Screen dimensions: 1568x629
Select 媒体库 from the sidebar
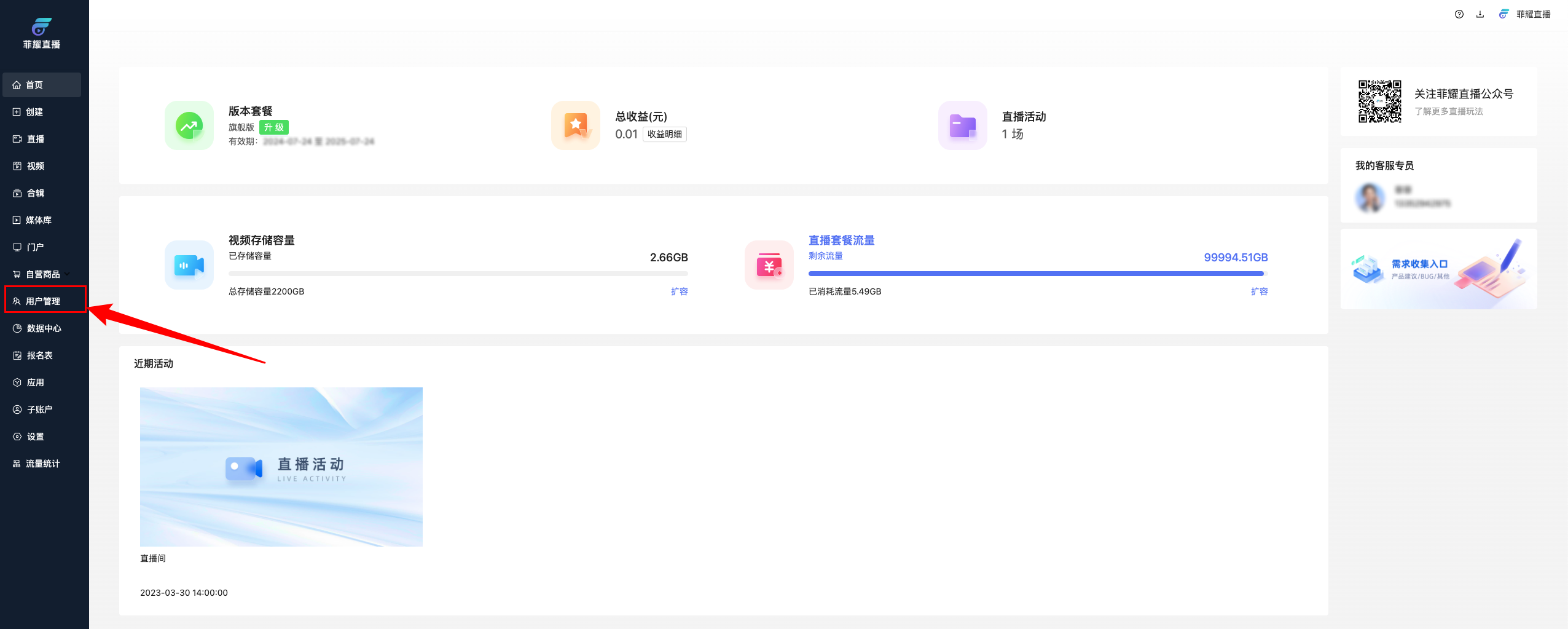[x=38, y=220]
